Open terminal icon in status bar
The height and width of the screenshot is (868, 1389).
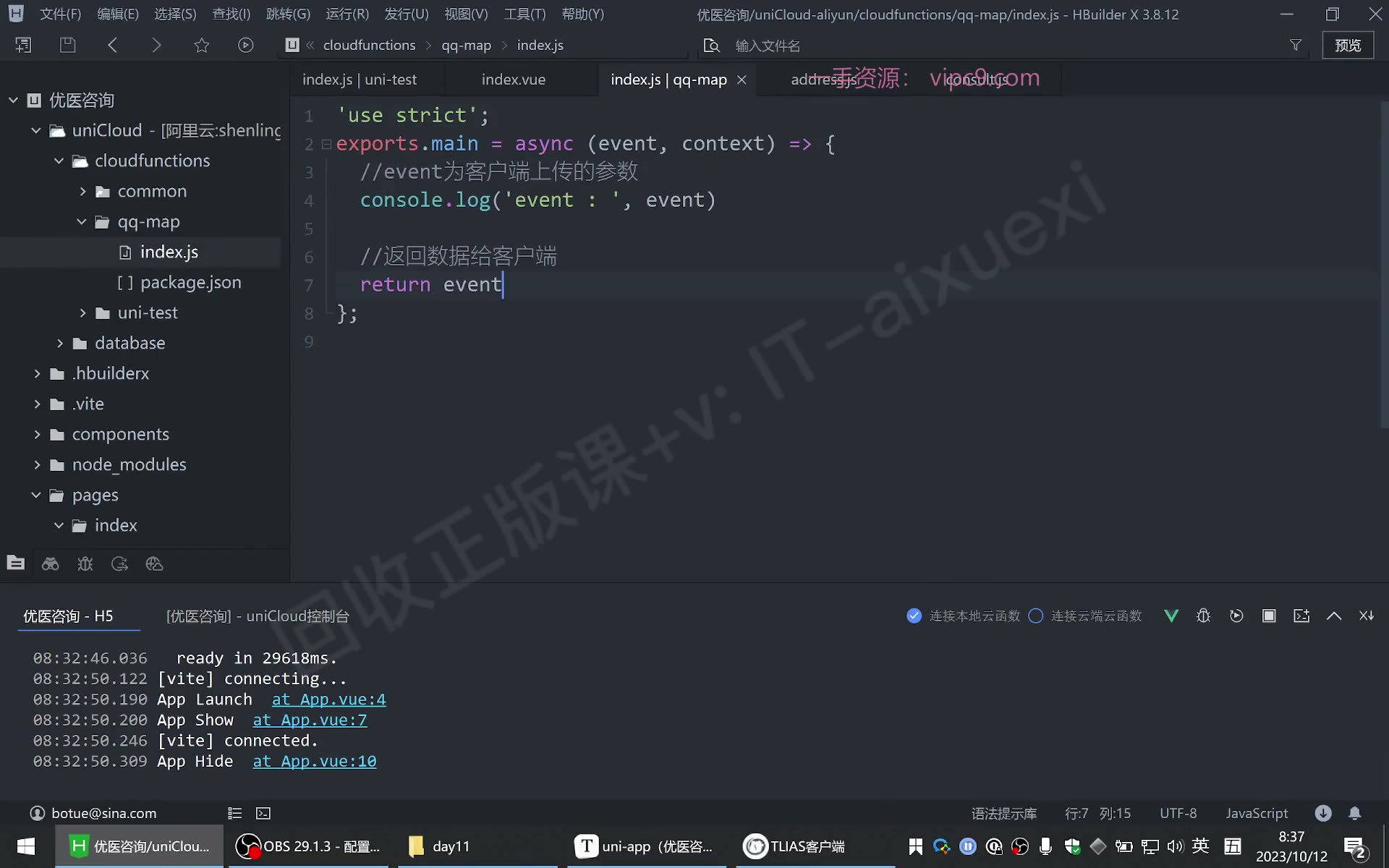click(x=263, y=813)
